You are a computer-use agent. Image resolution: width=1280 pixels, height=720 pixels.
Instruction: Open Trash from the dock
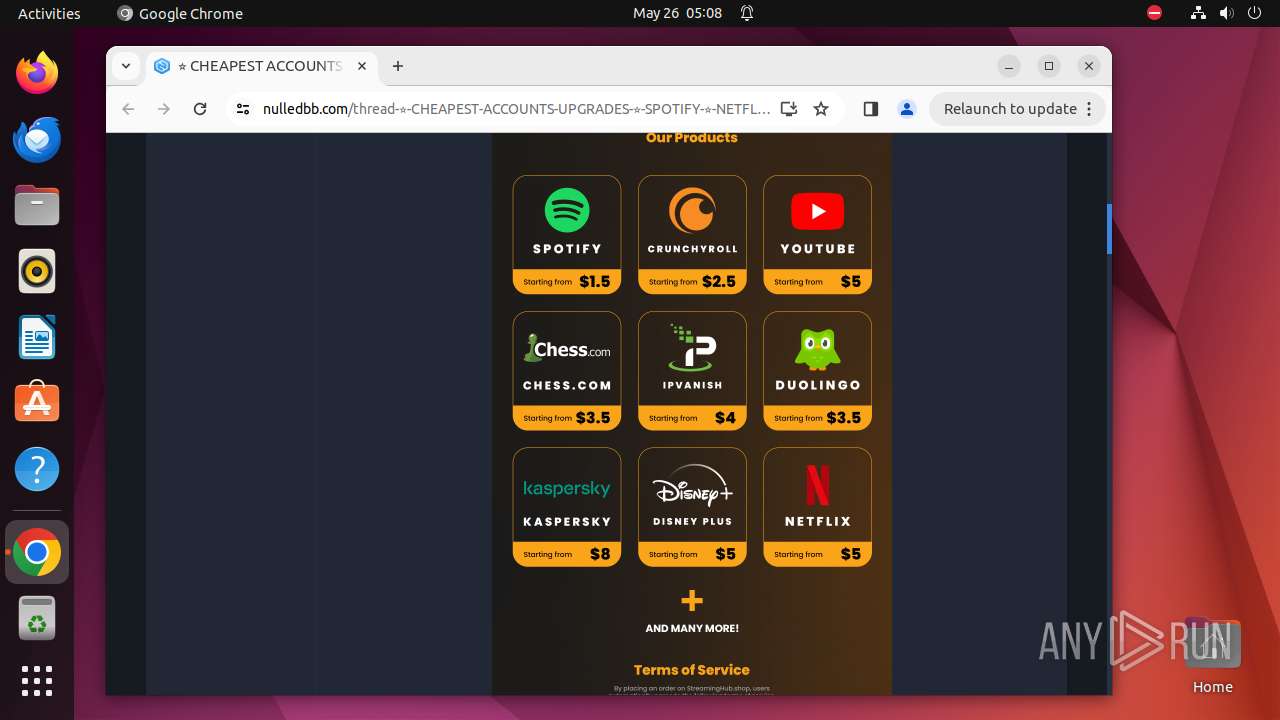[37, 618]
